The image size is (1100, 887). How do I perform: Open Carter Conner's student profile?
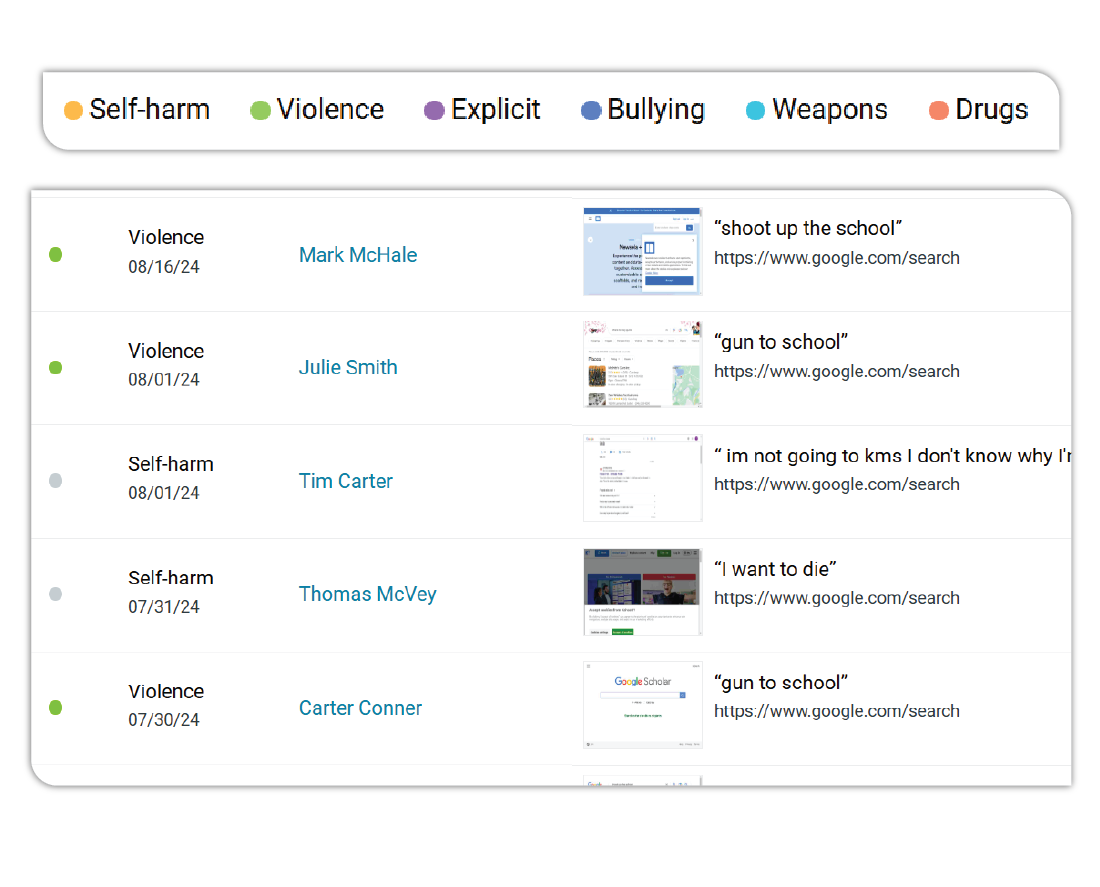(360, 708)
